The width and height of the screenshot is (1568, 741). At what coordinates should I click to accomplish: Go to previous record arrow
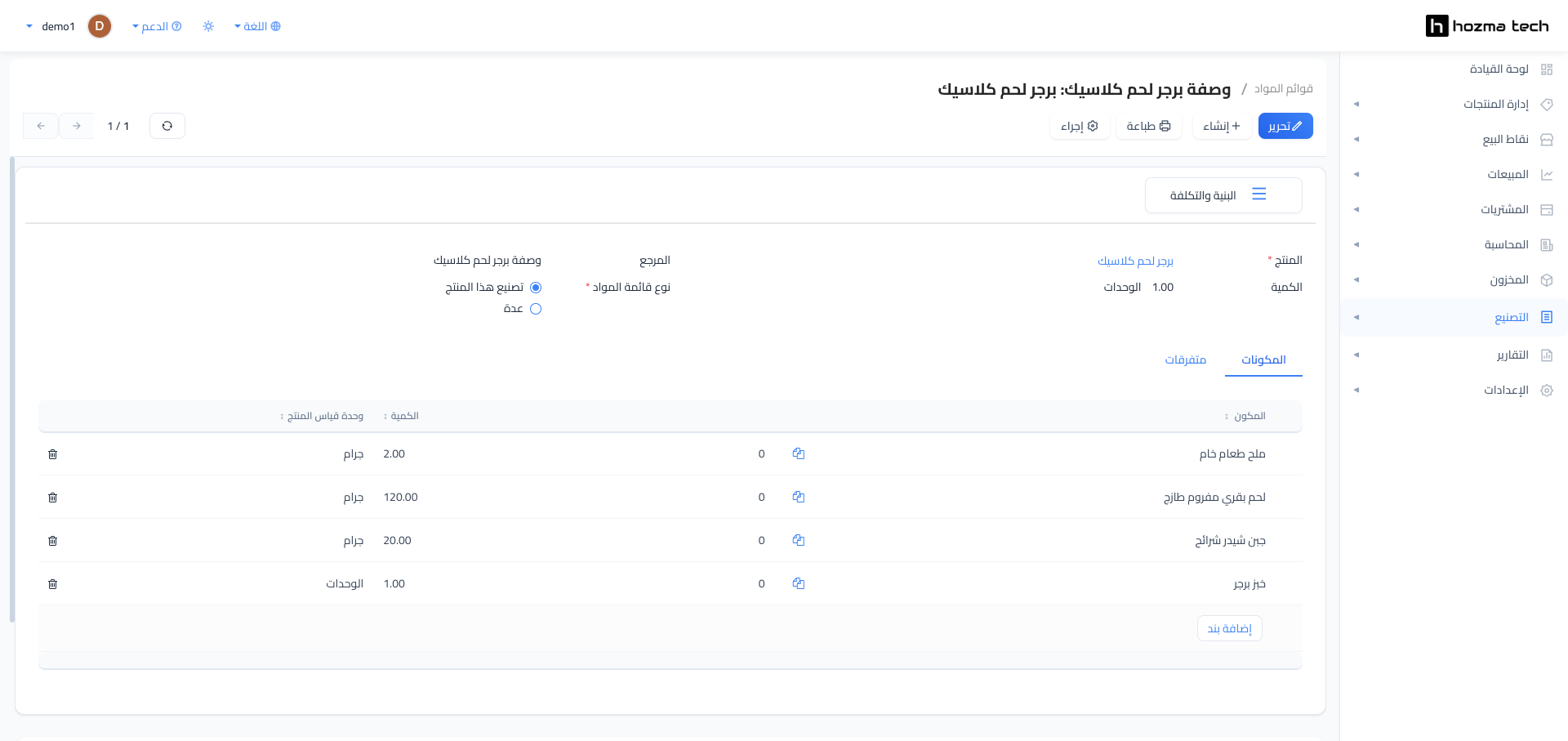click(x=41, y=126)
